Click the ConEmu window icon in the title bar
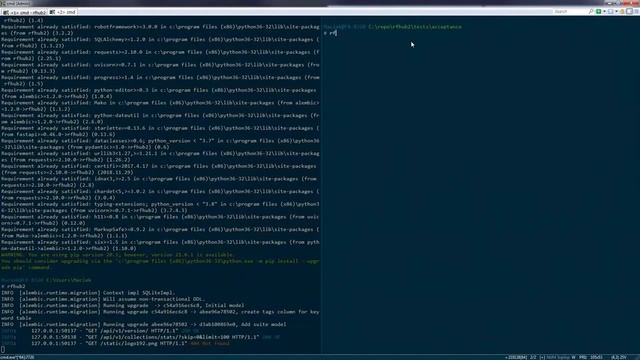The height and width of the screenshot is (360, 640). coord(3,3)
